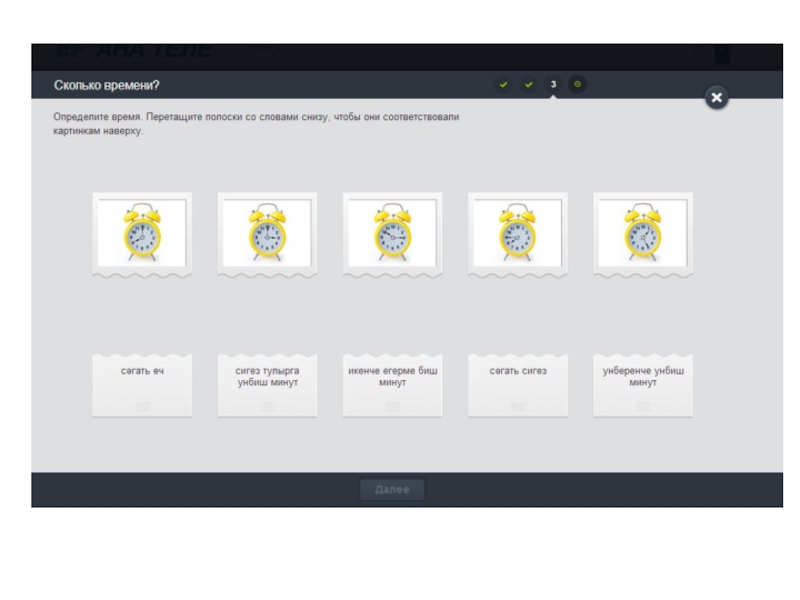Select the first completed step checkmark
This screenshot has width=800, height=600.
tap(503, 84)
